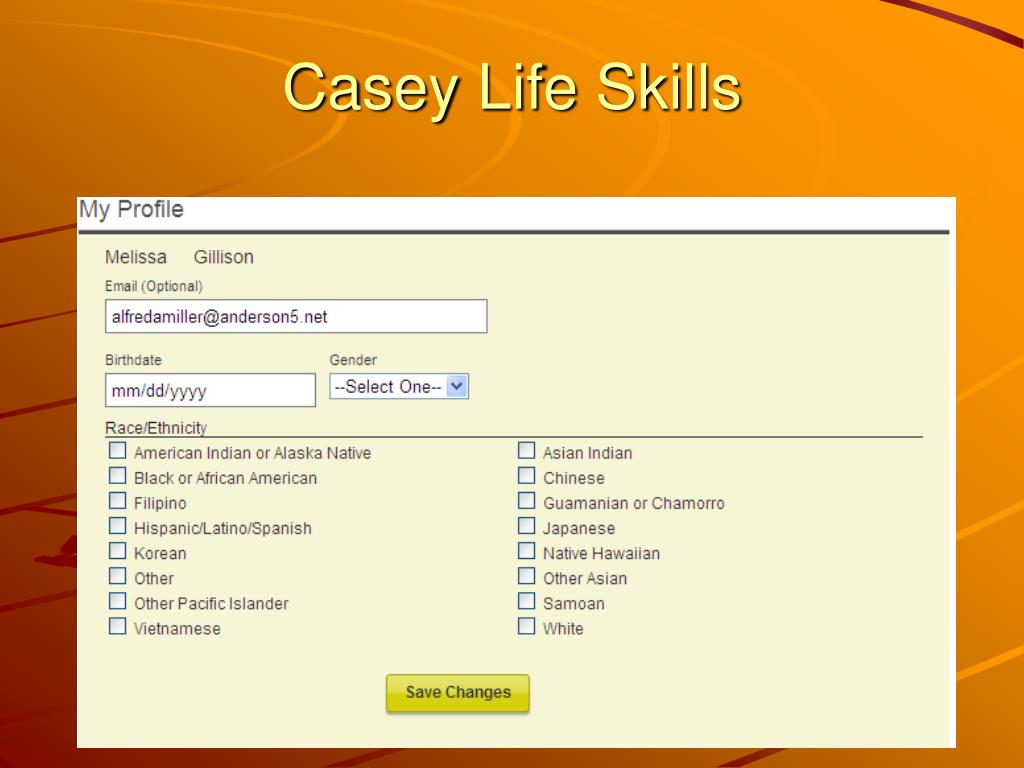The image size is (1024, 768).
Task: Check the Asian Indian box
Action: click(x=526, y=451)
